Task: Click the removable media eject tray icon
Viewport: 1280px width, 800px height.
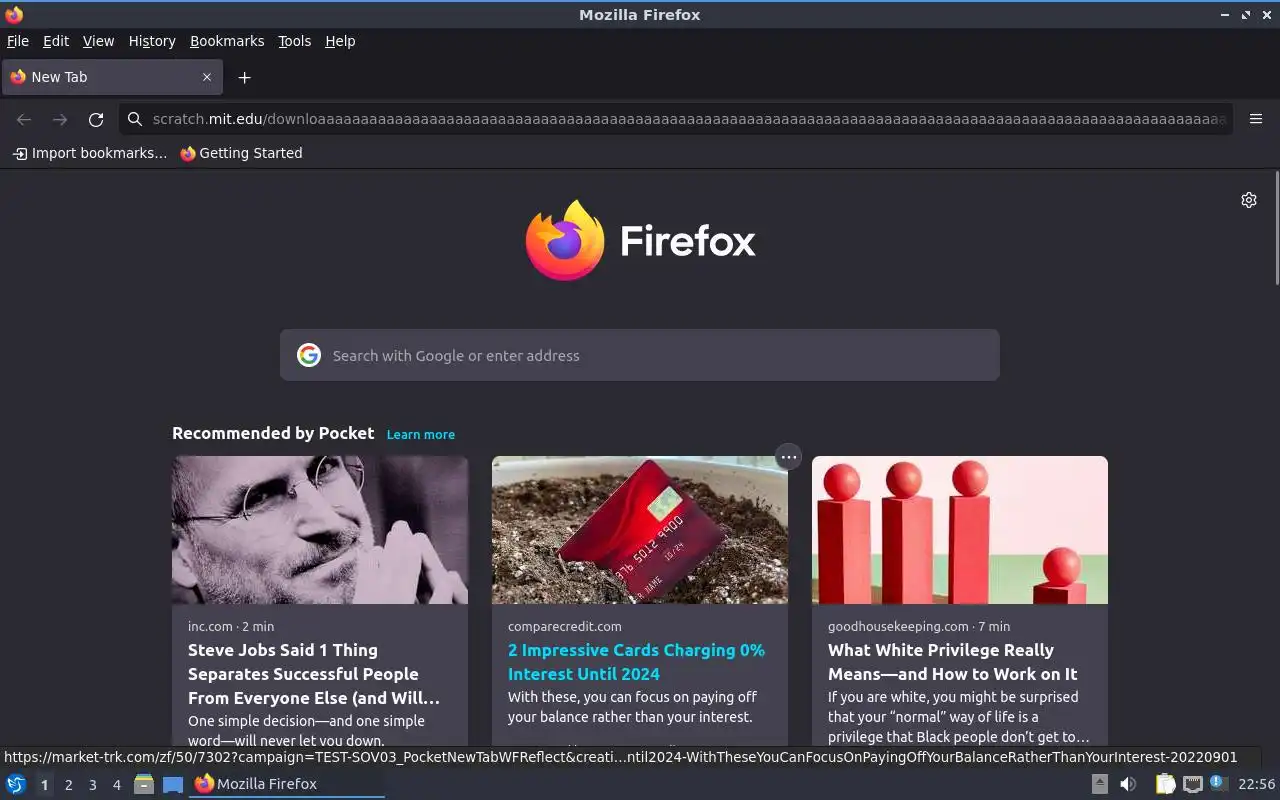Action: 1100,784
